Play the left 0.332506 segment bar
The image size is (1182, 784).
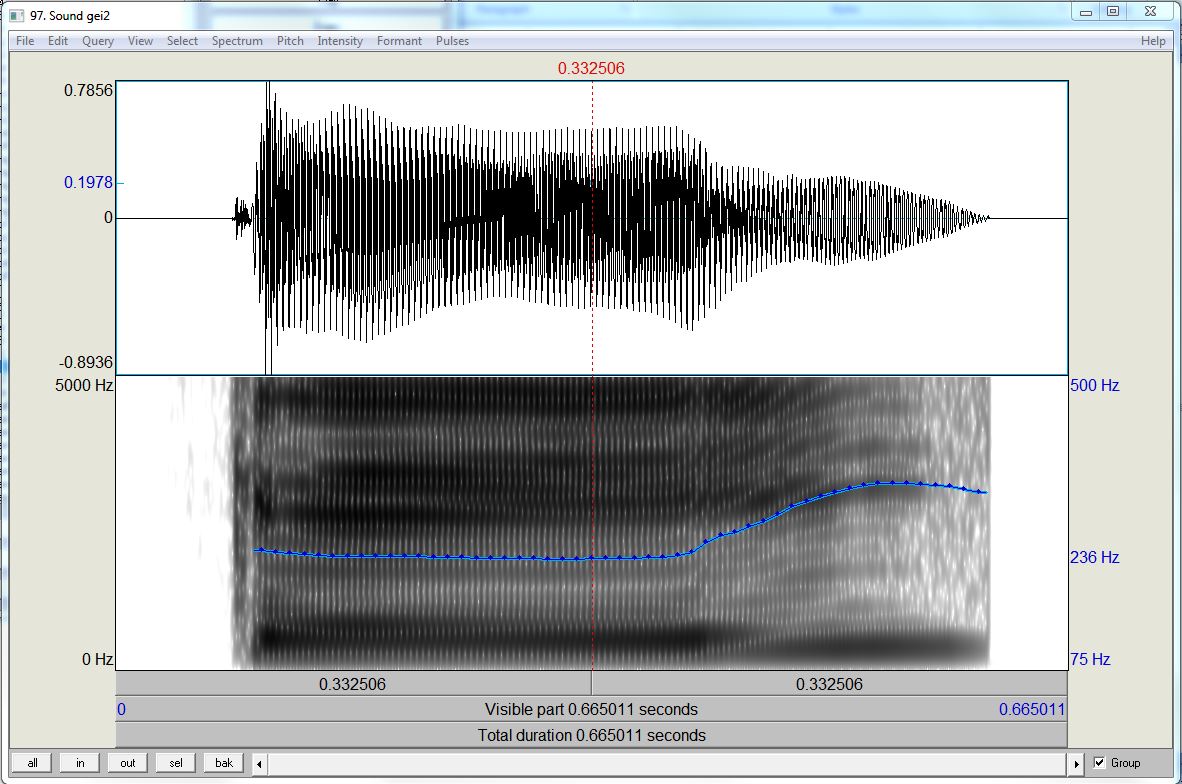tap(353, 684)
